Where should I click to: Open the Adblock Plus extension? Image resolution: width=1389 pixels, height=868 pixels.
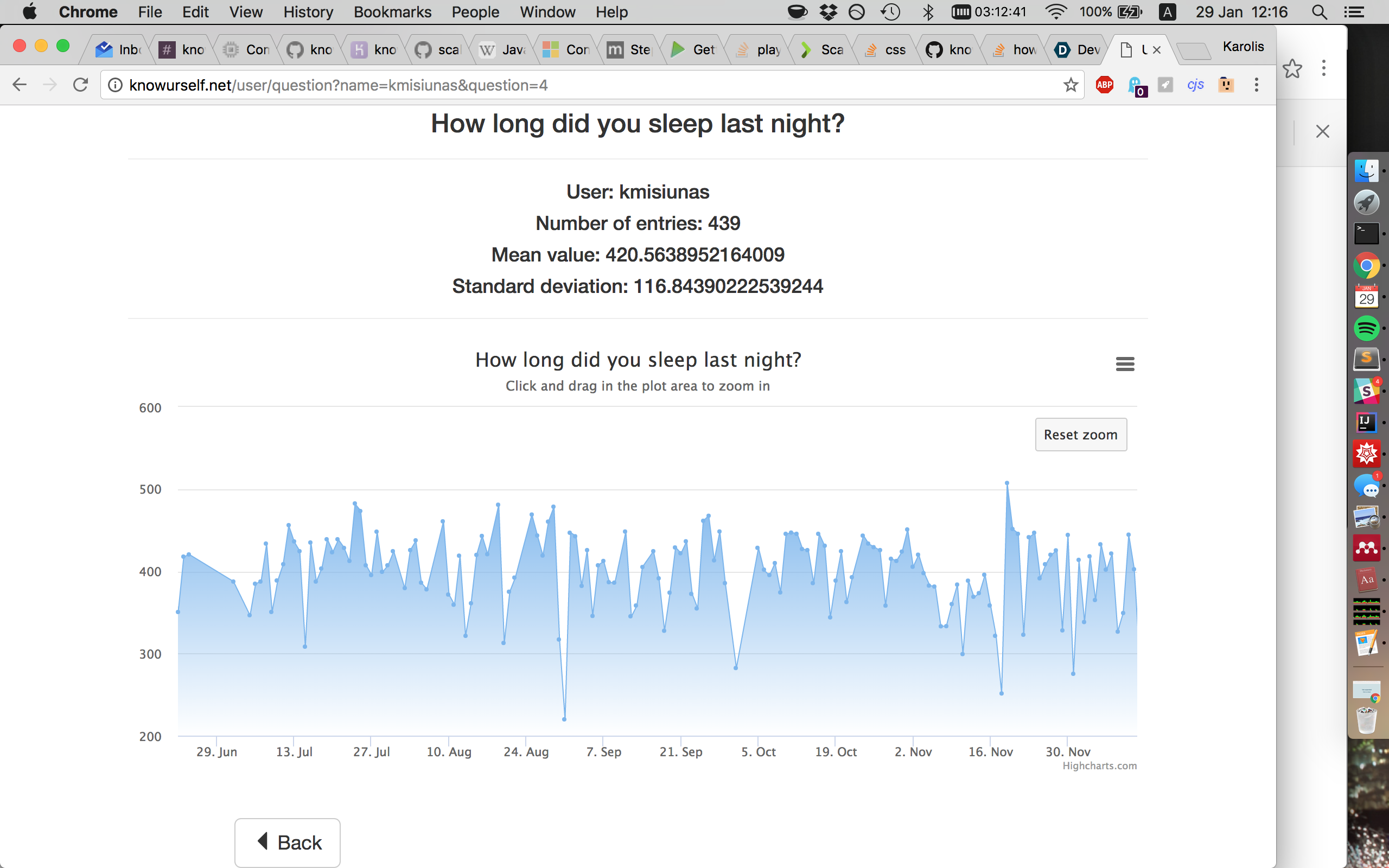(x=1104, y=85)
